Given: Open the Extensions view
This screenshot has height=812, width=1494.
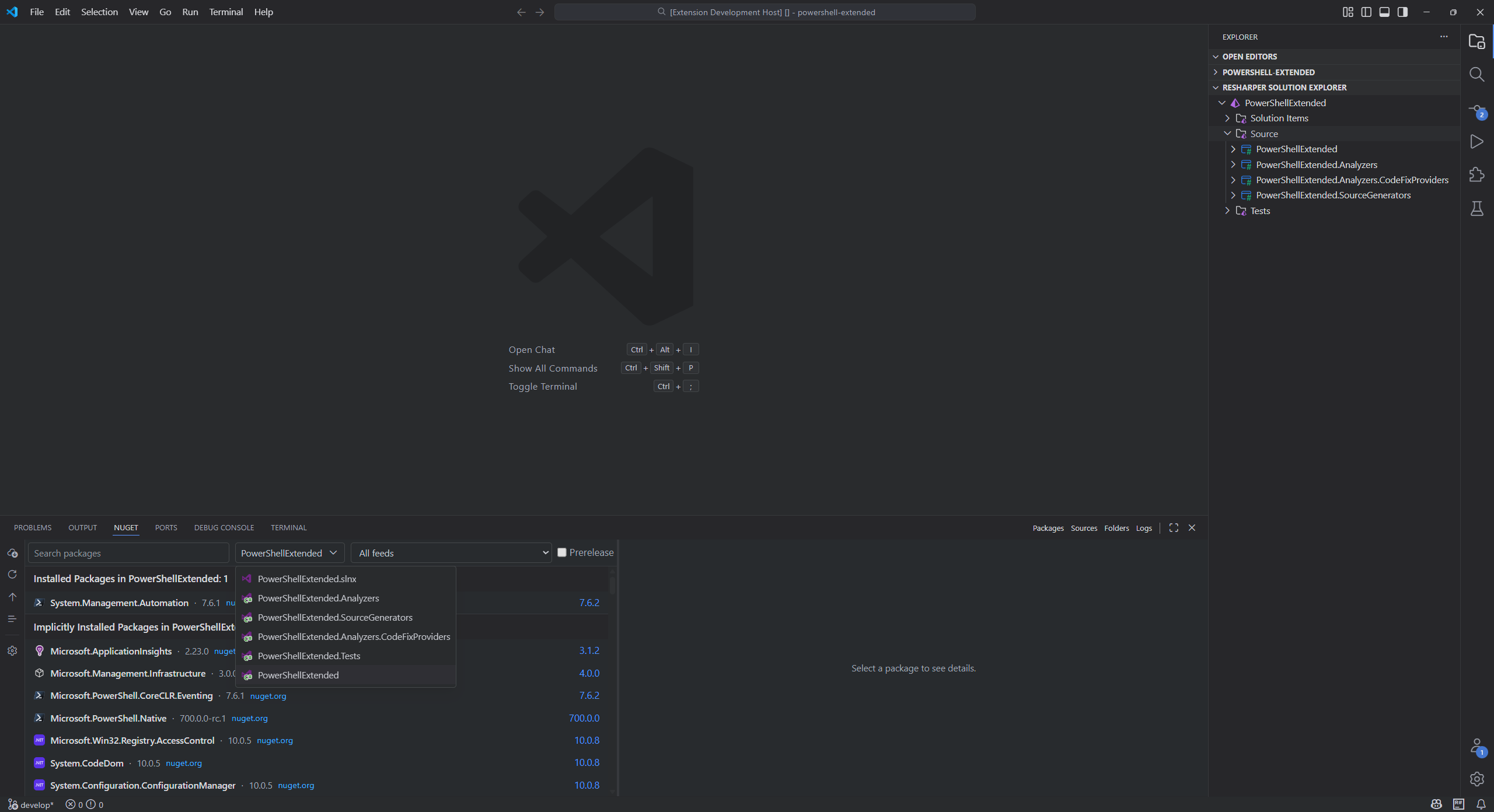Looking at the screenshot, I should 1476,174.
